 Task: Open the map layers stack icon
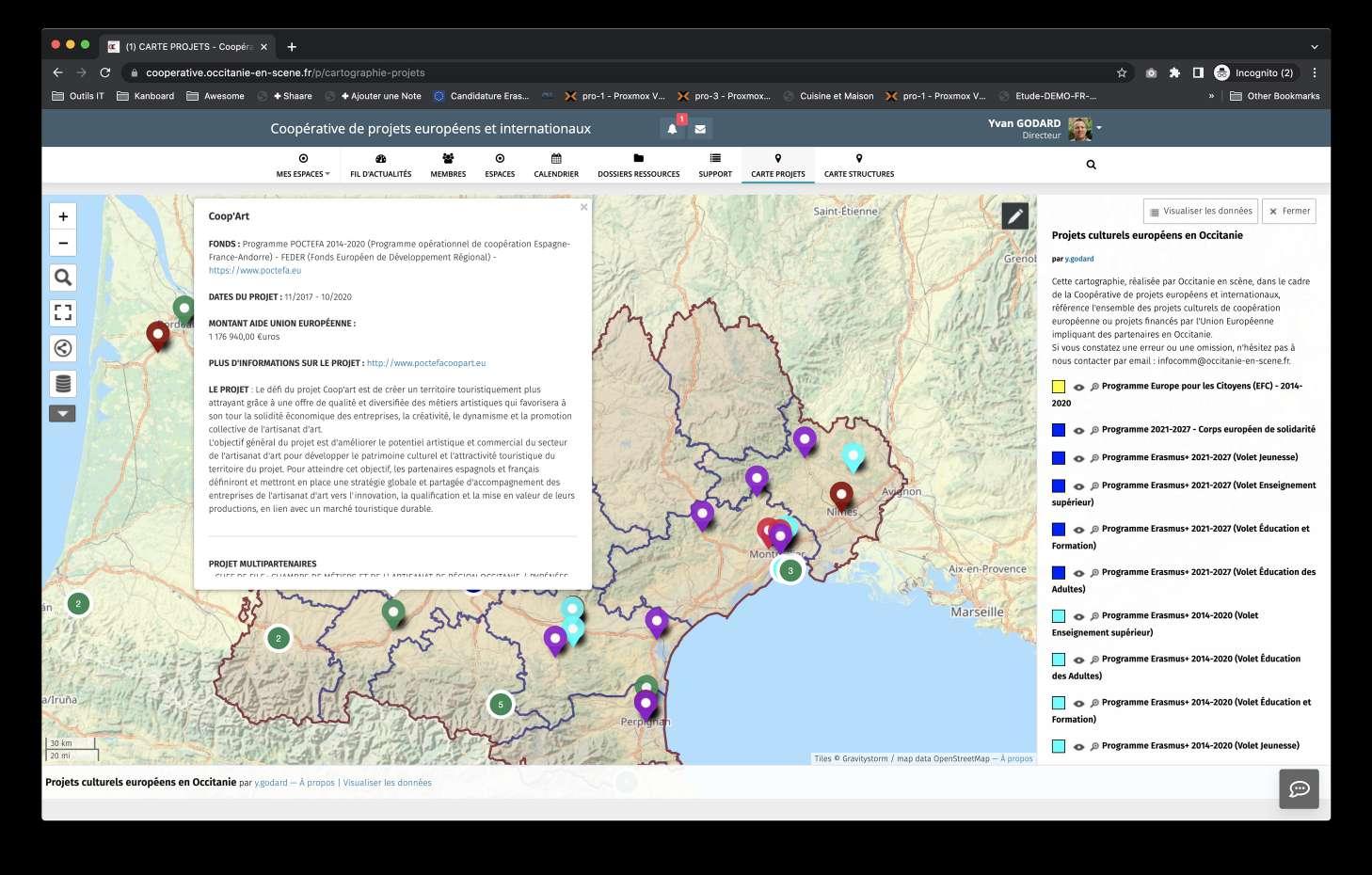point(63,383)
